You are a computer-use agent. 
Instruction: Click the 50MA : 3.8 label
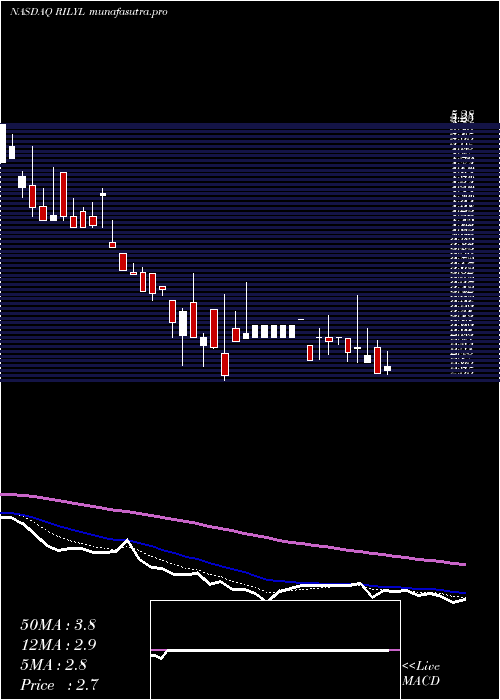tap(58, 625)
